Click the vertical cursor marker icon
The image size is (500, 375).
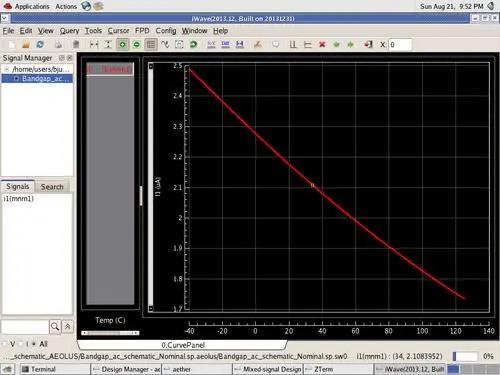pyautogui.click(x=293, y=44)
